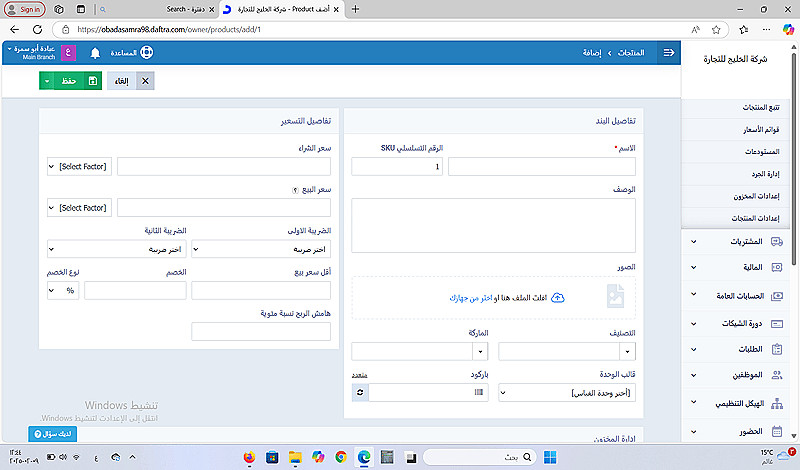Open the التصنيف category dropdown arrow
Screen dimensions: 800x470
(627, 351)
